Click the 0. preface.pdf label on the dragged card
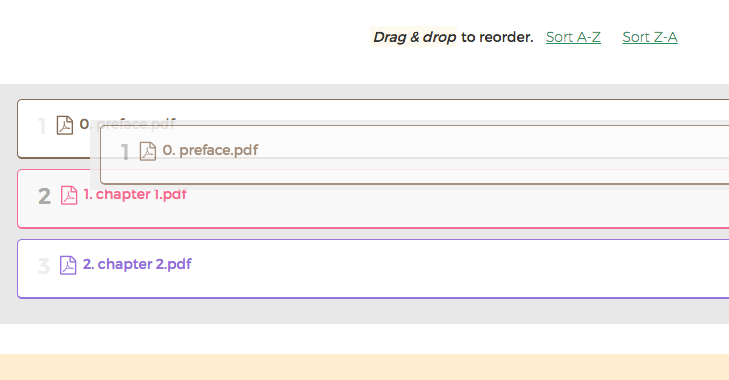 [211, 150]
